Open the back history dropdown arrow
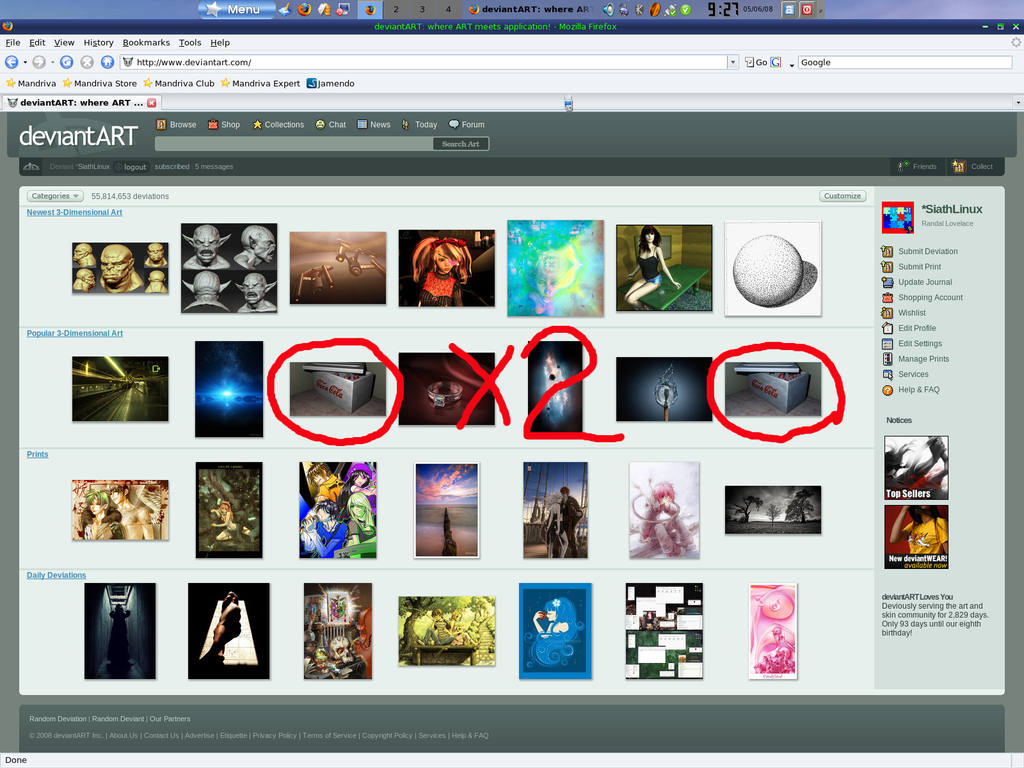Image resolution: width=1024 pixels, height=768 pixels. pos(25,62)
